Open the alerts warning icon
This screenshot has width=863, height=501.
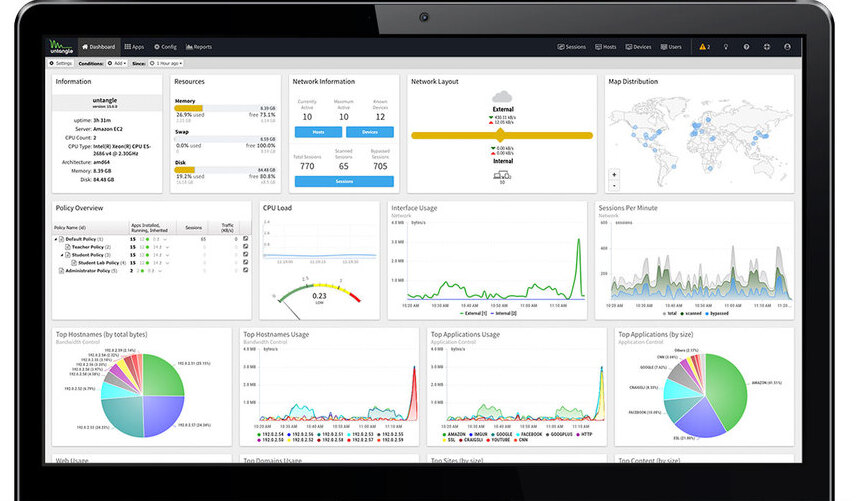[x=704, y=47]
